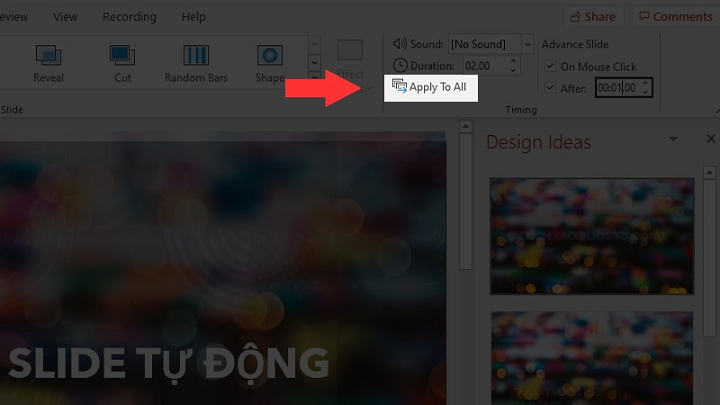Select the first Design Ideas thumbnail
Image resolution: width=720 pixels, height=405 pixels.
tap(592, 236)
